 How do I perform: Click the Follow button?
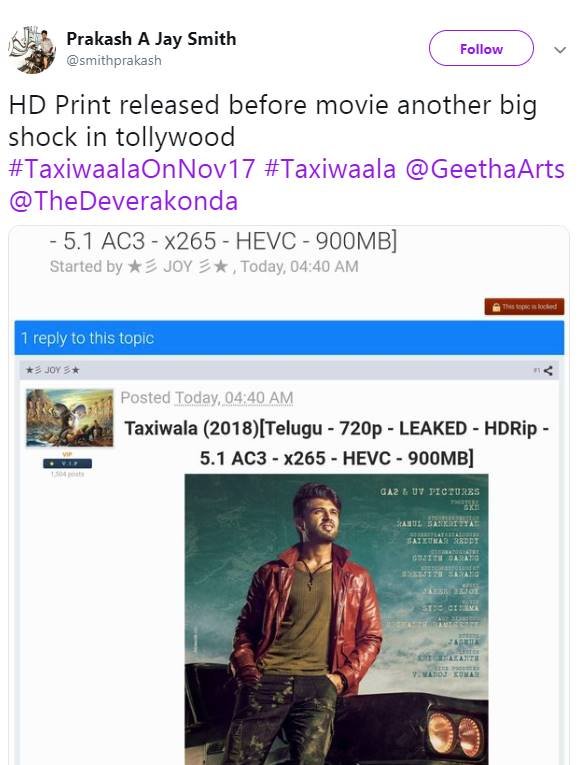pos(481,48)
